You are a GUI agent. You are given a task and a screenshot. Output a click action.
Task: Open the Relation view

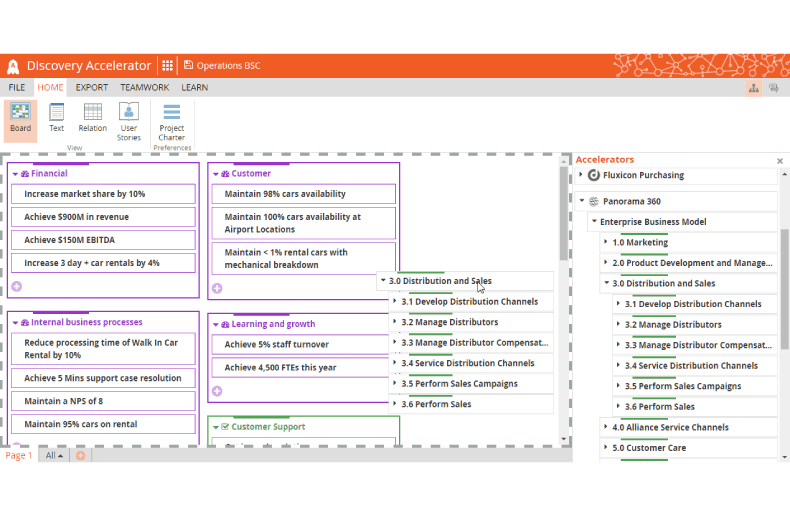93,118
